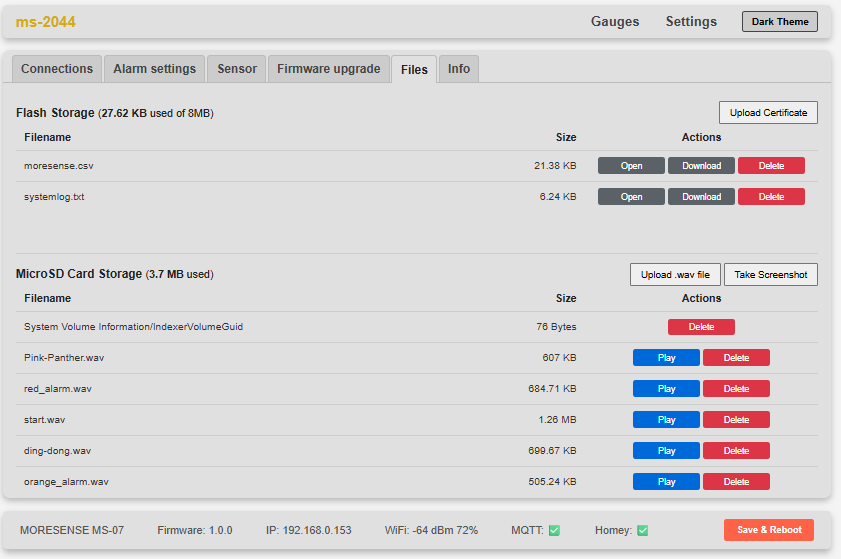
Task: Download the systemlog.txt file
Action: pos(701,197)
